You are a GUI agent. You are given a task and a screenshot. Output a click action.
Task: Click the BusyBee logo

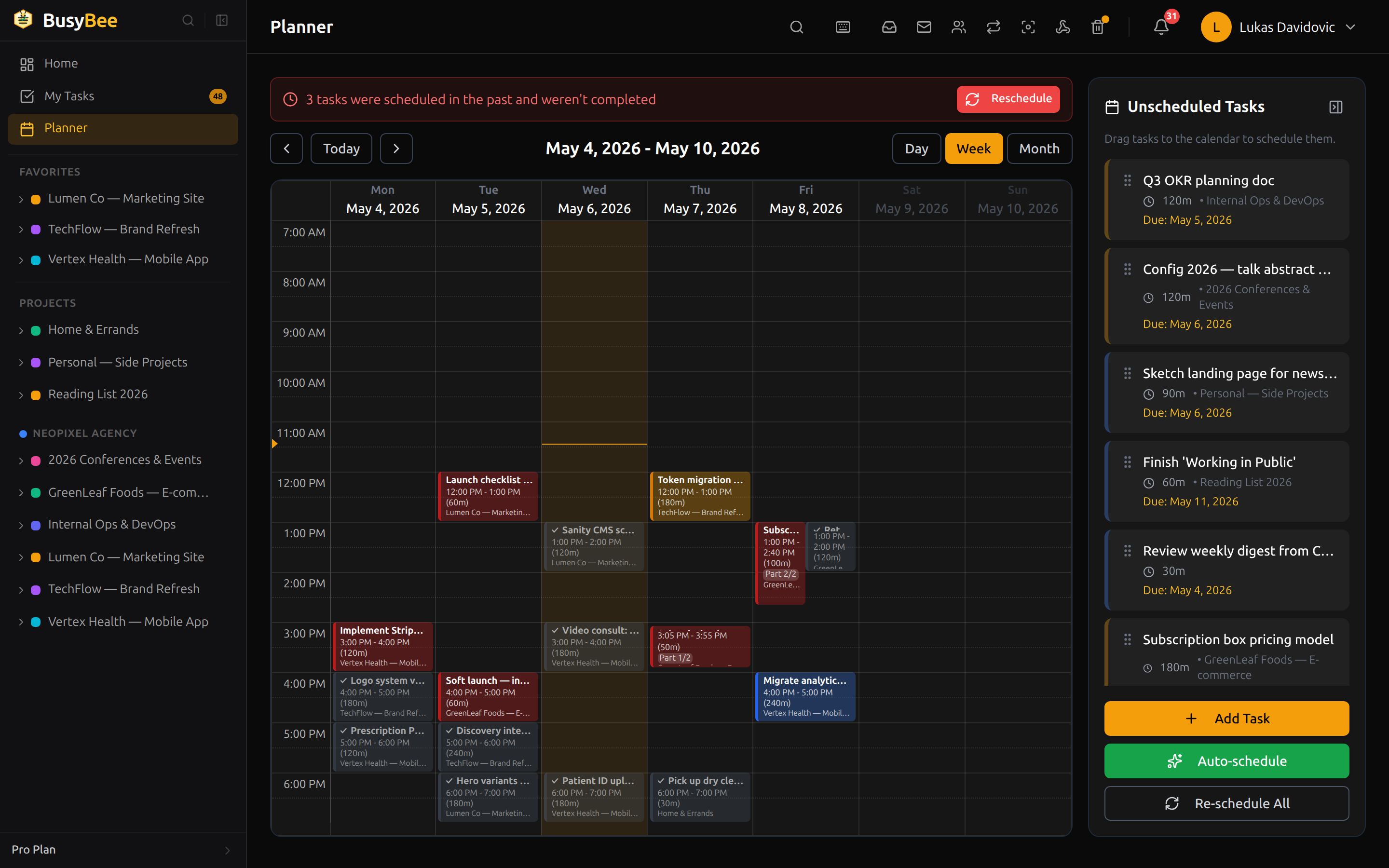(x=66, y=20)
